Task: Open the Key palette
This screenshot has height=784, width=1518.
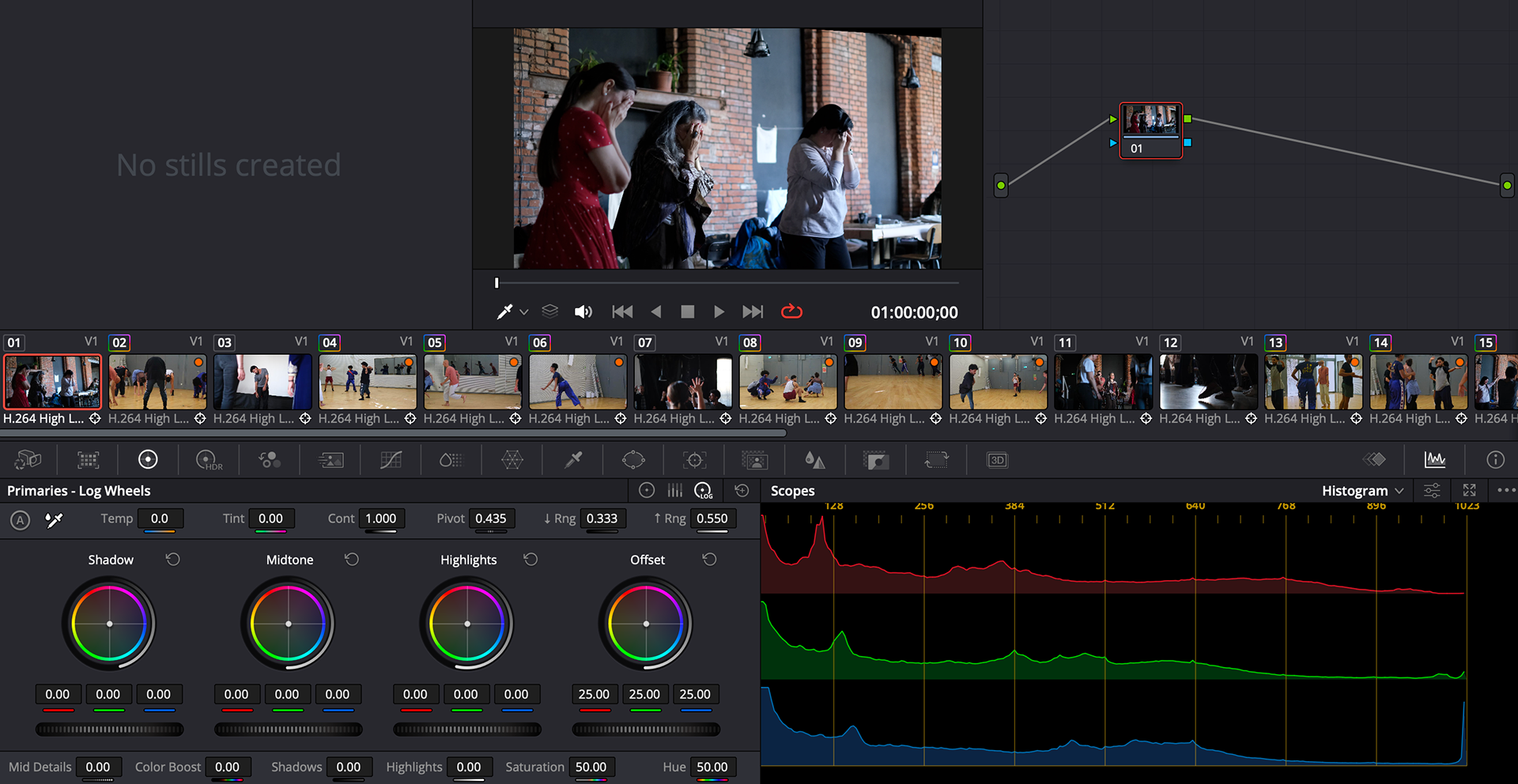Action: point(876,460)
